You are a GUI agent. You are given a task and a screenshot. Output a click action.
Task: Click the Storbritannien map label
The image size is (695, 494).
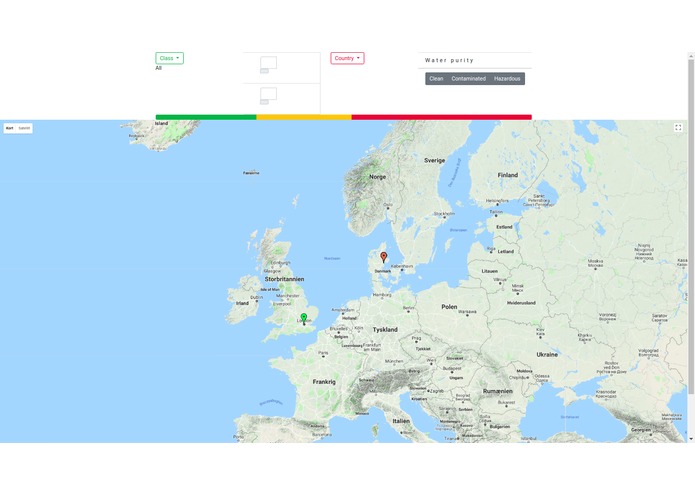[285, 279]
